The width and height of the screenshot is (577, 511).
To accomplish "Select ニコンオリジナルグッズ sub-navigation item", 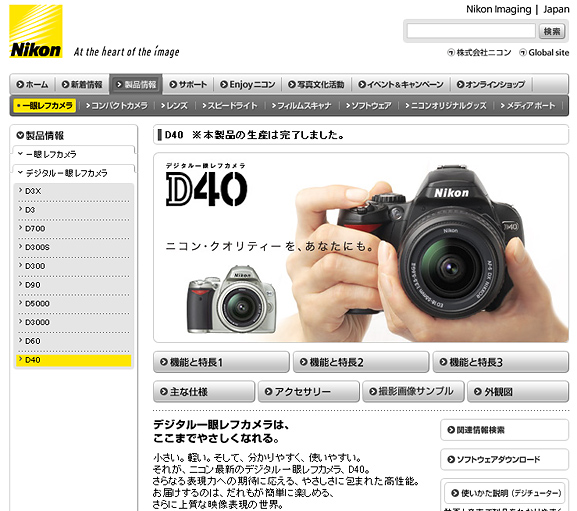I will [446, 106].
